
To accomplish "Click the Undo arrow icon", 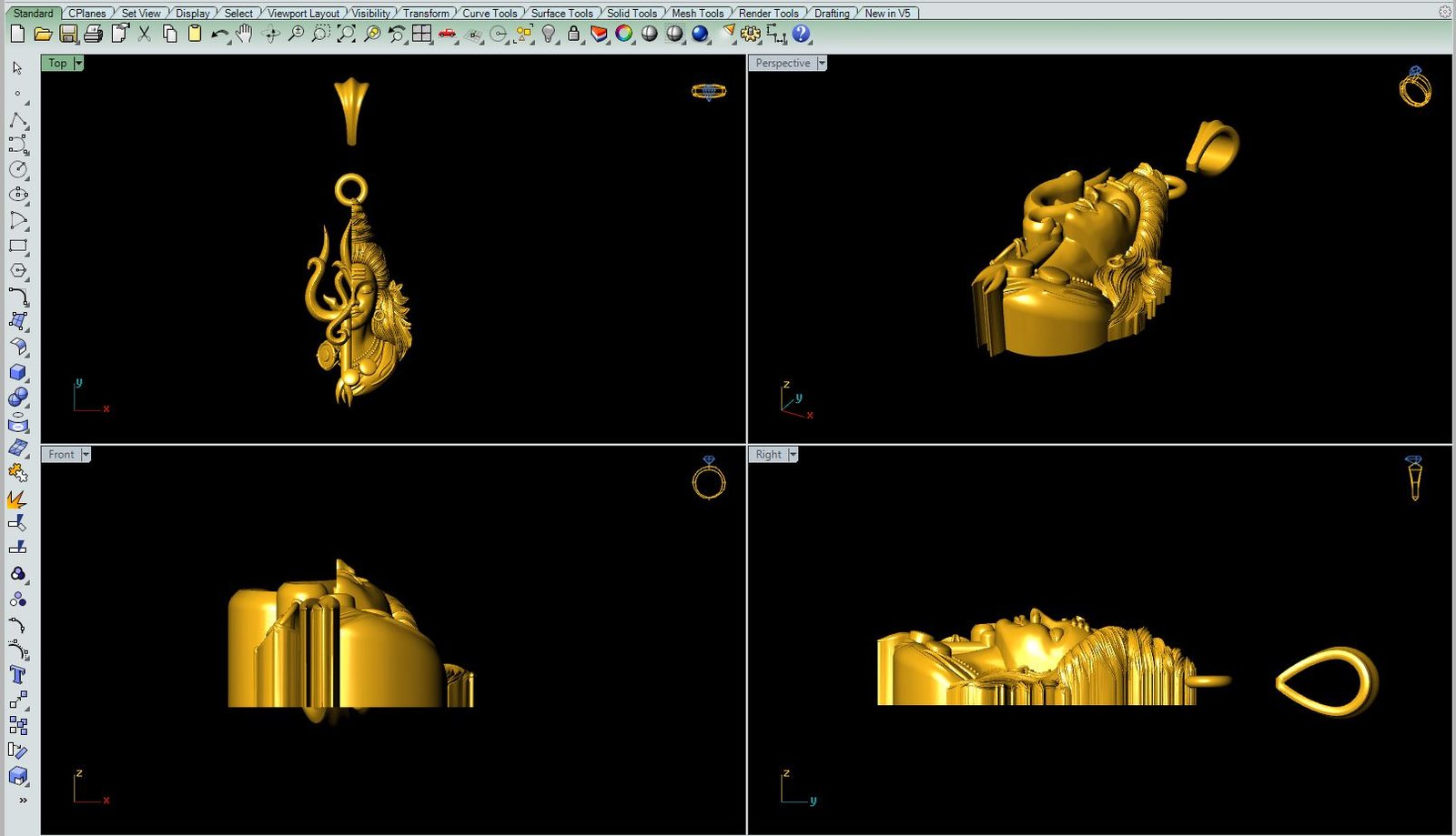I will click(x=219, y=34).
